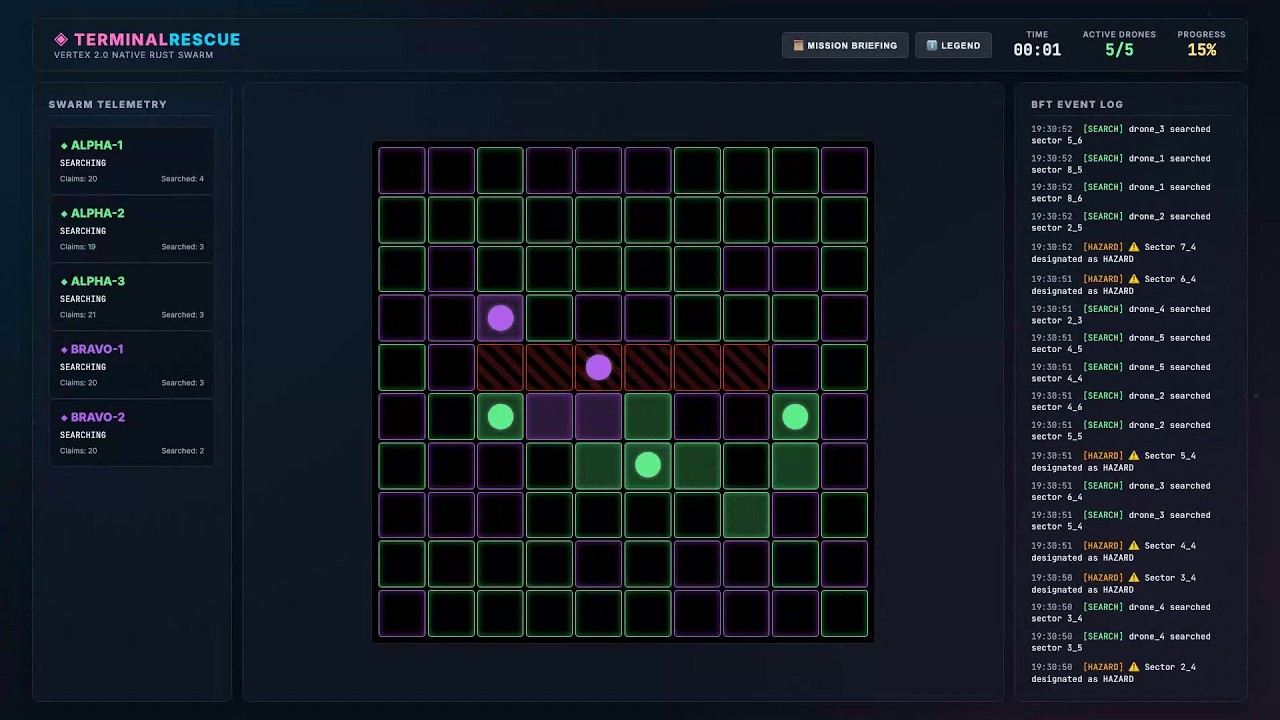Image resolution: width=1280 pixels, height=720 pixels.
Task: Open log entry 'drone_5 searched sector 4_4'
Action: [x=1121, y=373]
